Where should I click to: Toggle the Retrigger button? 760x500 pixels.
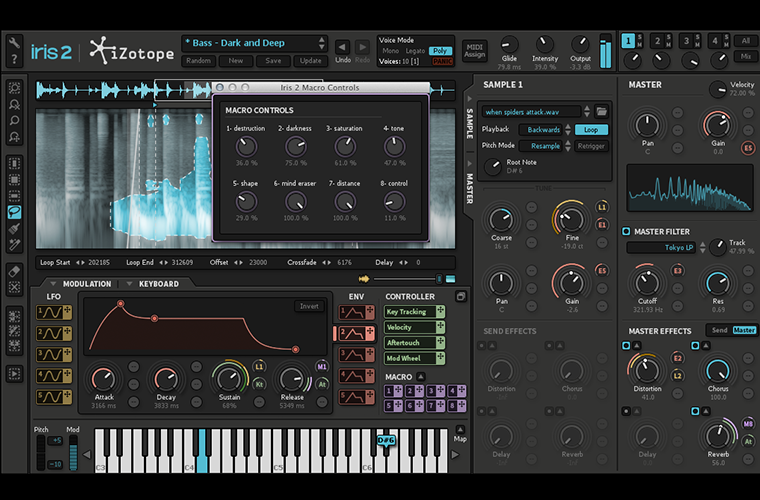591,146
